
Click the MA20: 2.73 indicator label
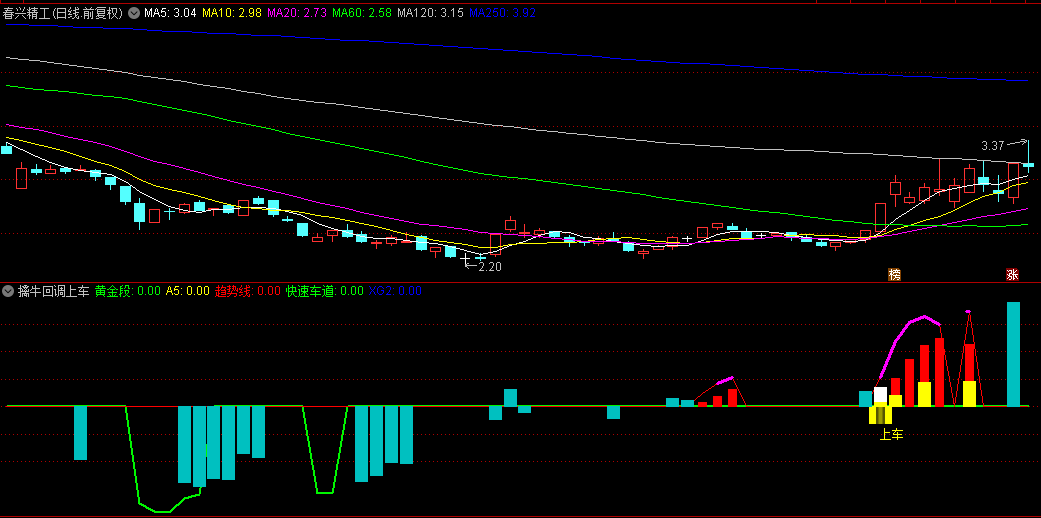[296, 13]
